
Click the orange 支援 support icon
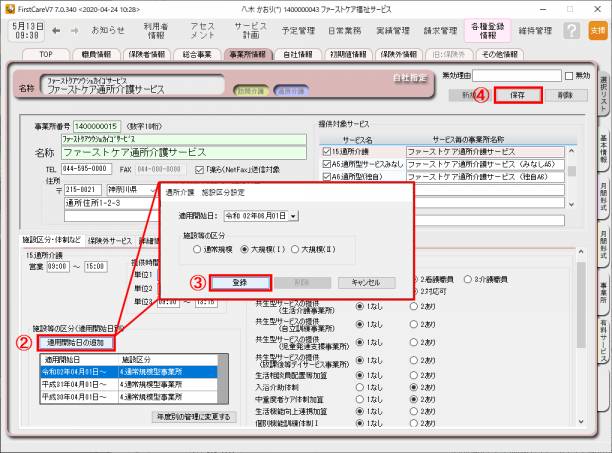pos(597,31)
